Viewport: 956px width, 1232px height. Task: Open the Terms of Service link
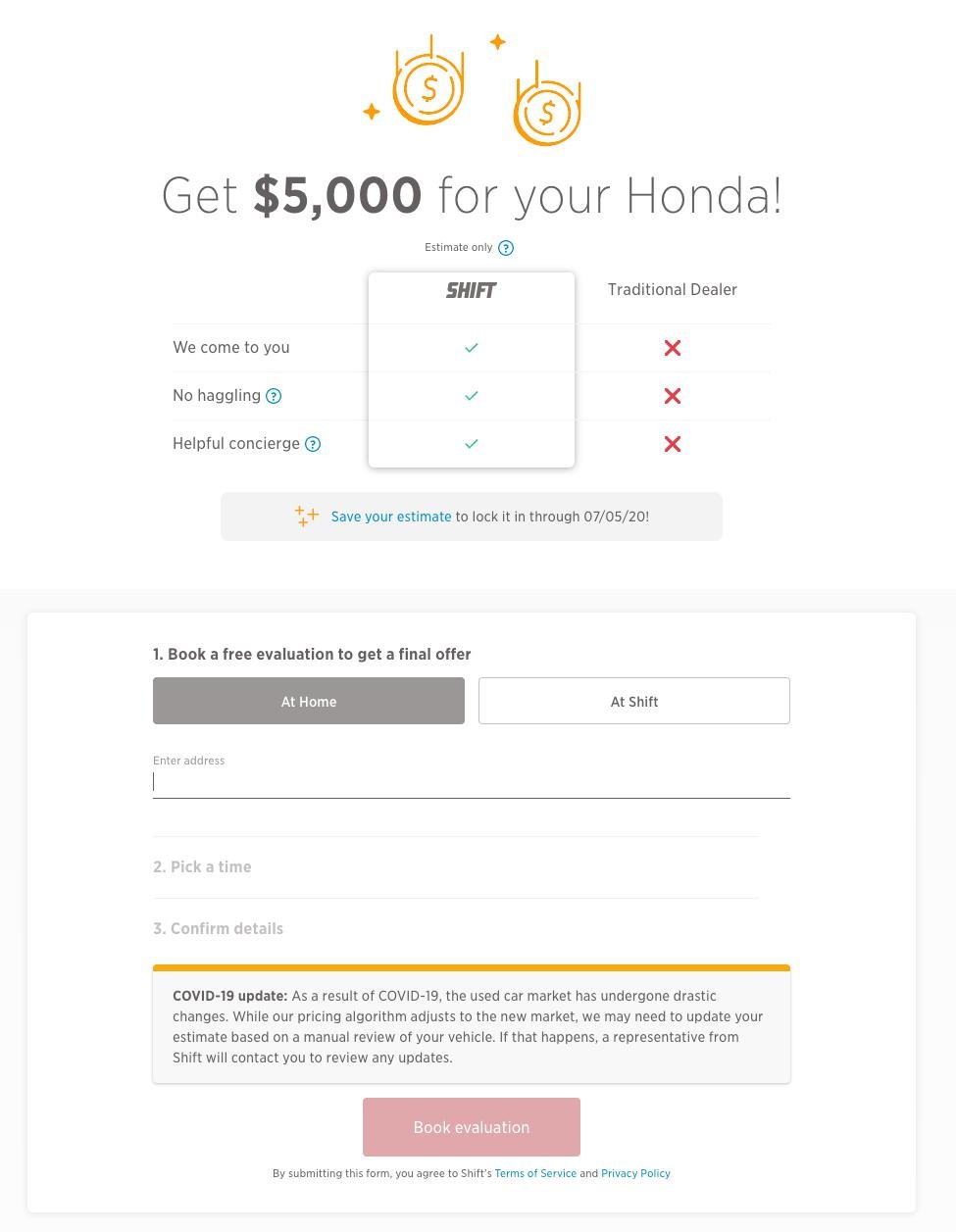click(x=535, y=1173)
